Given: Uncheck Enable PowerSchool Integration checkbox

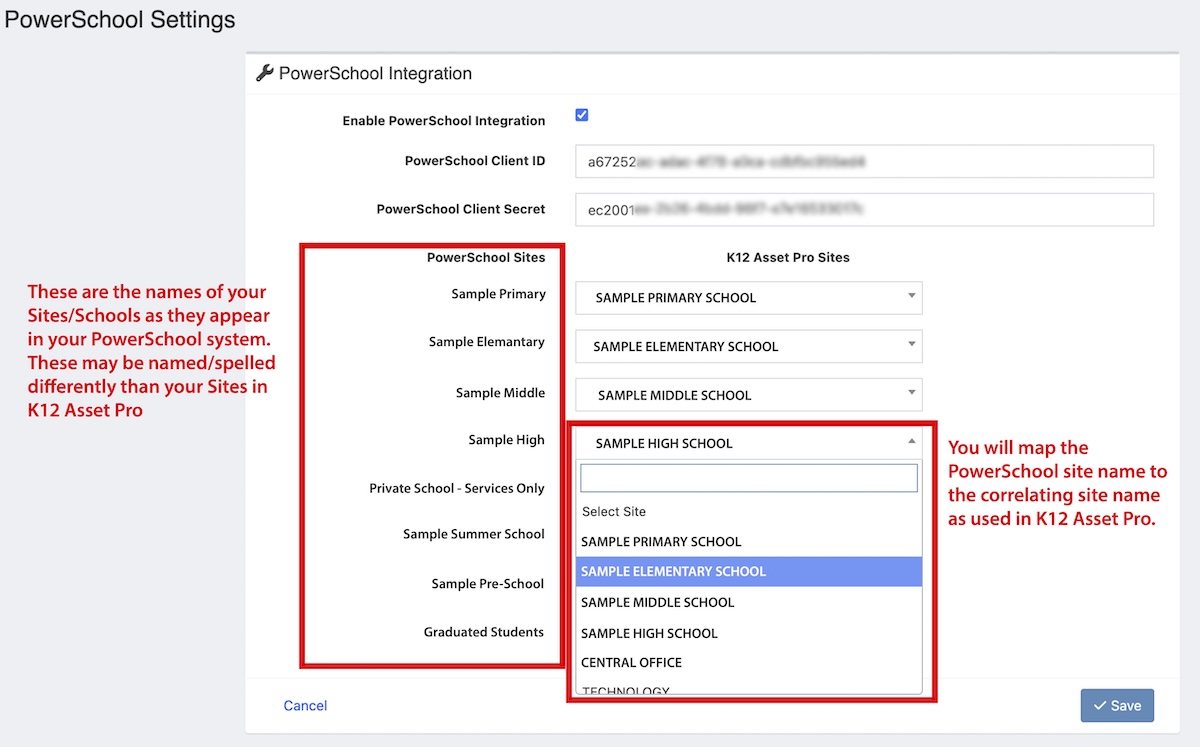Looking at the screenshot, I should (x=582, y=115).
